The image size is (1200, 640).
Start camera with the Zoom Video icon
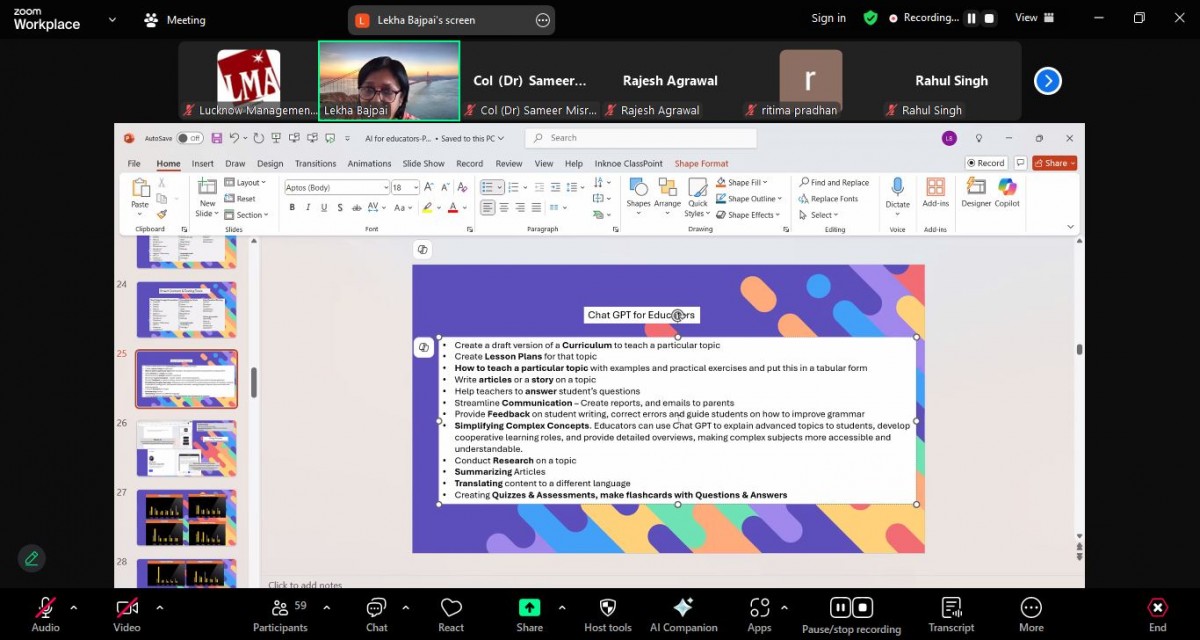click(127, 608)
